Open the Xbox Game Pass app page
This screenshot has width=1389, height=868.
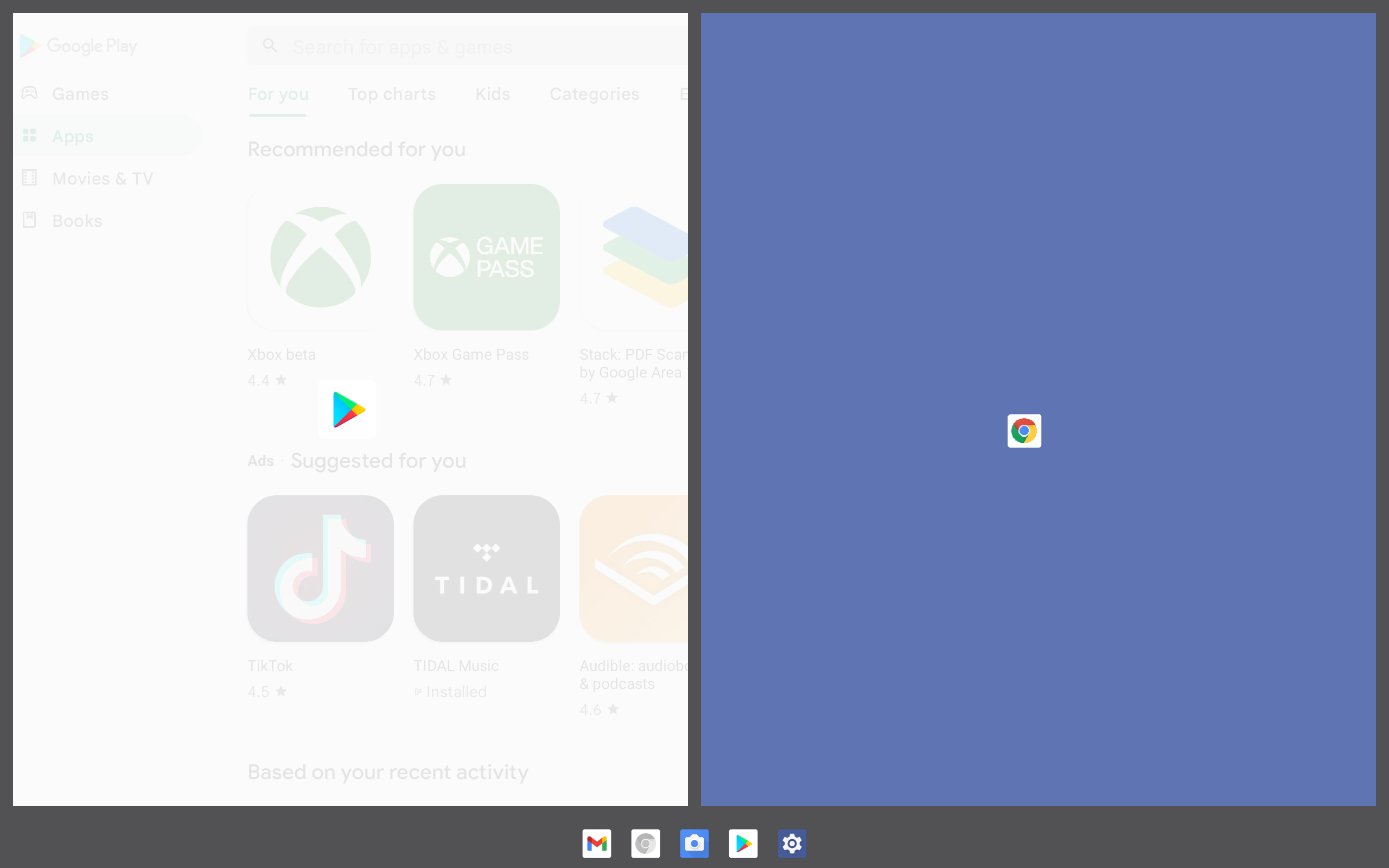tap(487, 255)
